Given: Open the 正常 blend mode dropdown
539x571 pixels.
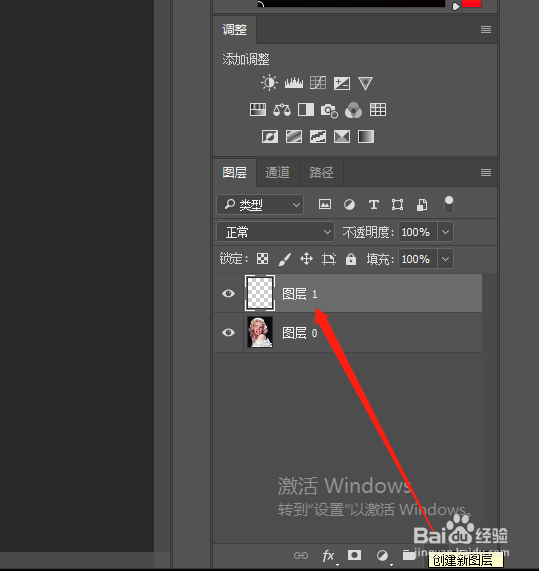Looking at the screenshot, I should point(275,232).
